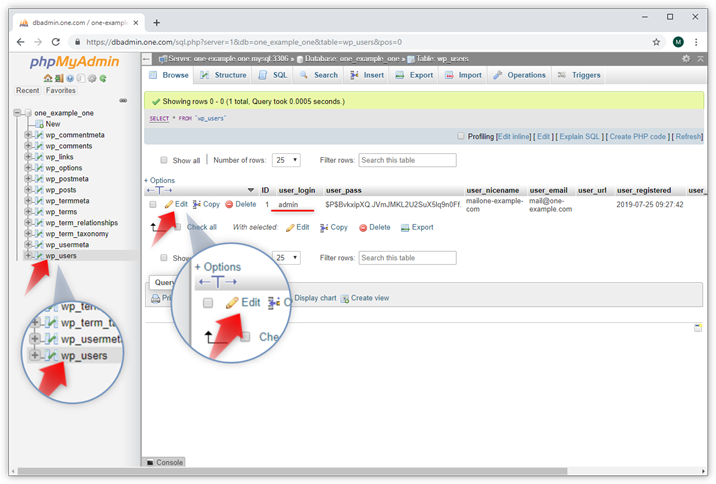Click the red Delete icon in admin row
This screenshot has width=716, height=484.
coord(229,204)
